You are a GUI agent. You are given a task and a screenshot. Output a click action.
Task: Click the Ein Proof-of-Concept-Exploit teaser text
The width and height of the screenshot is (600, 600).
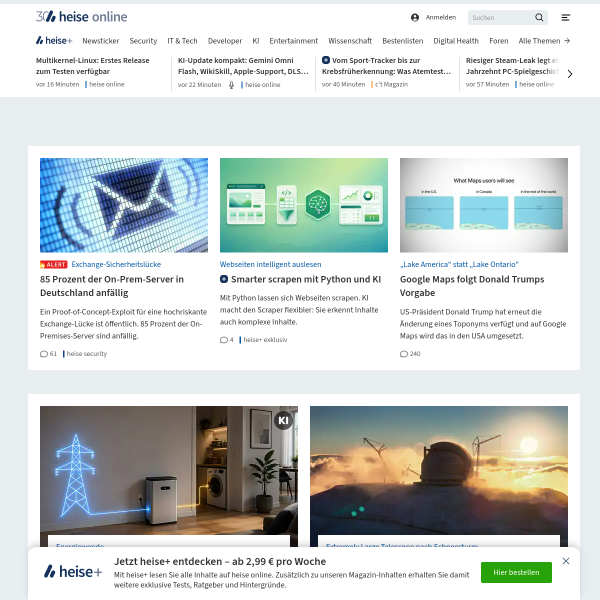click(124, 324)
